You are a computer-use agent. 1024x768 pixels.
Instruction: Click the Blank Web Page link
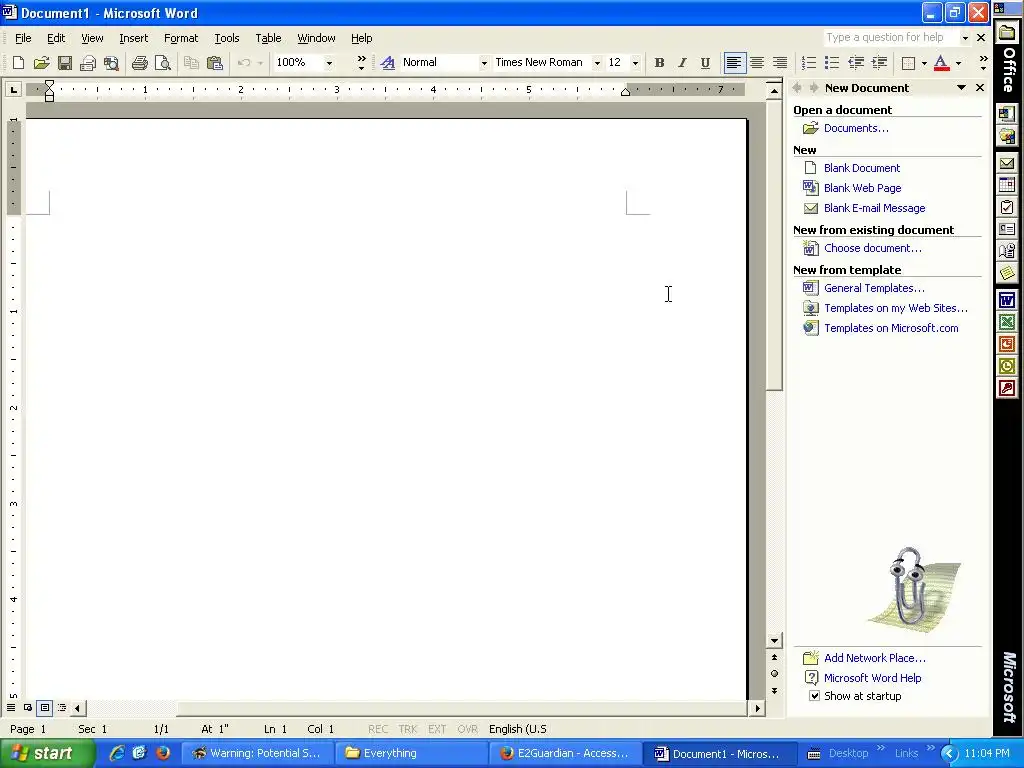tap(862, 188)
